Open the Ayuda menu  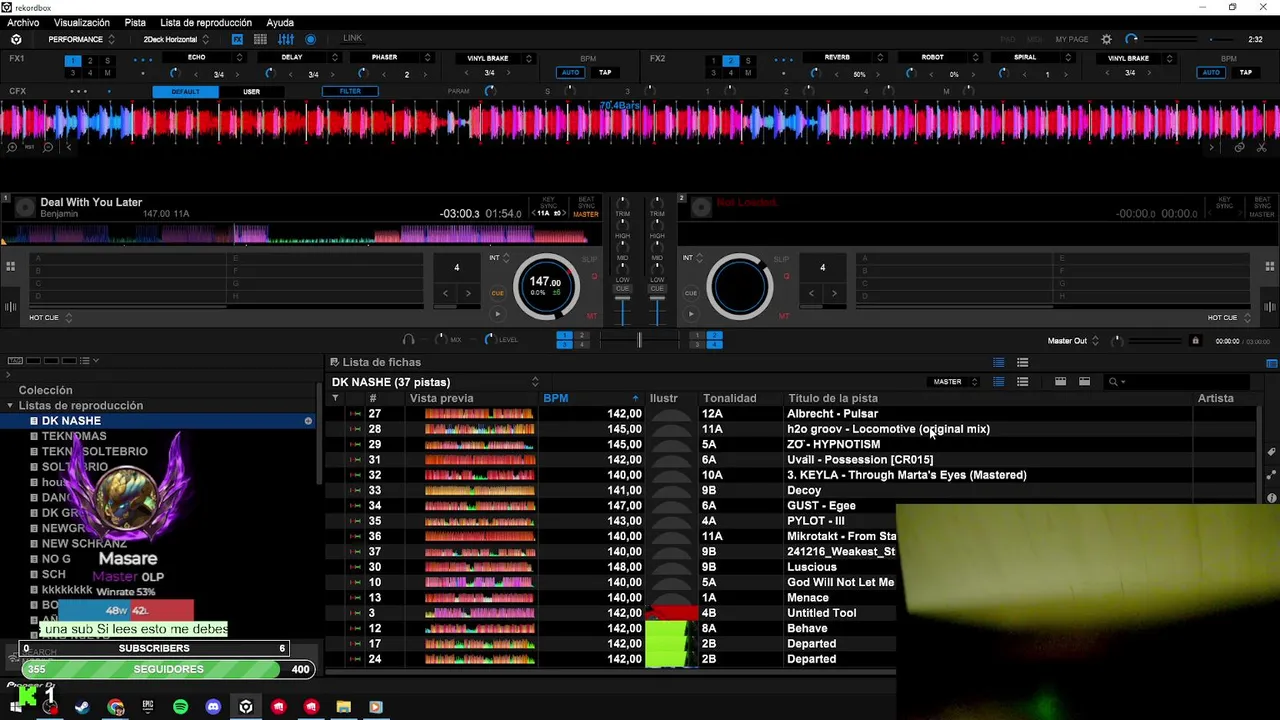[280, 22]
